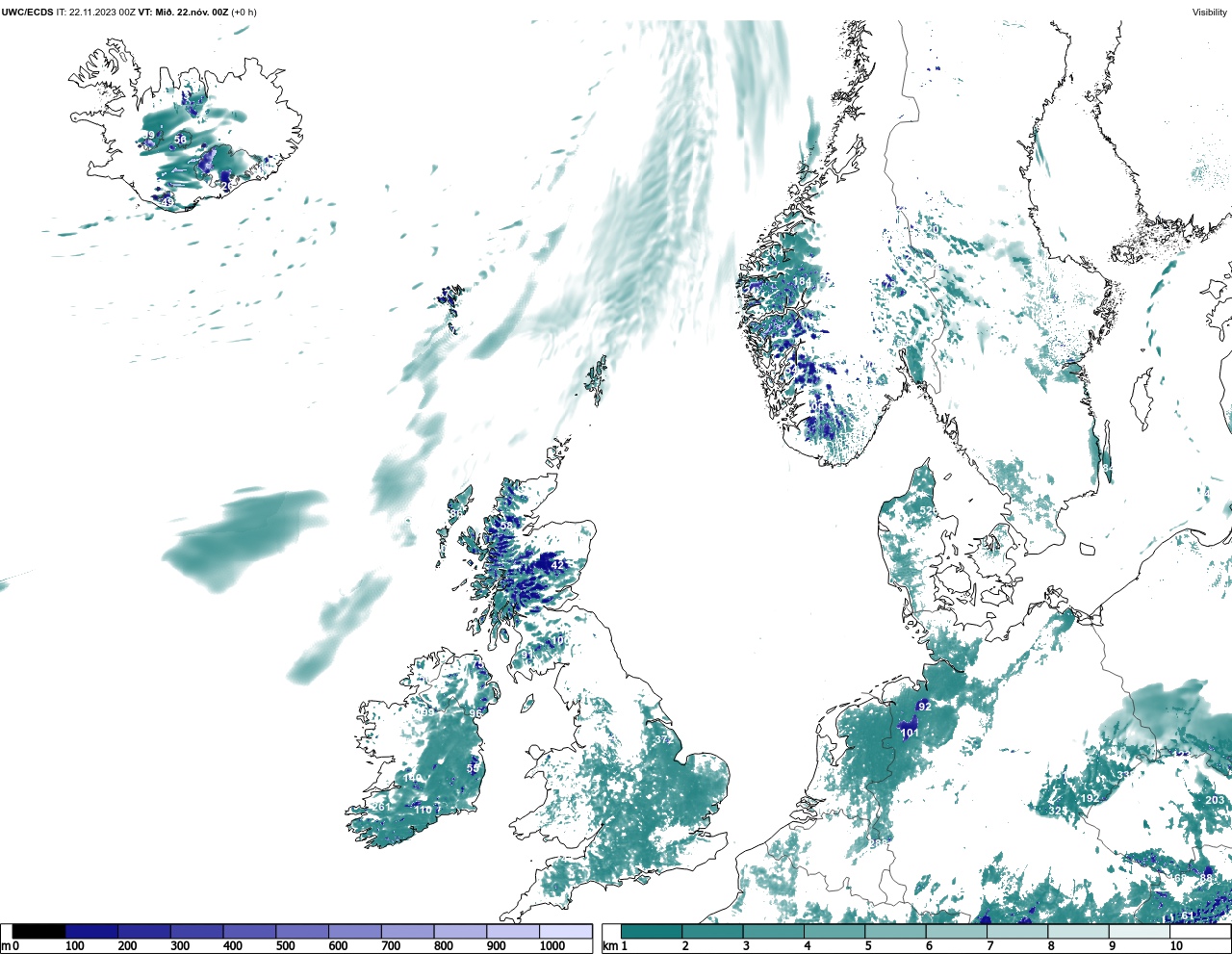Click the '92' value in northern Germany

coord(924,706)
